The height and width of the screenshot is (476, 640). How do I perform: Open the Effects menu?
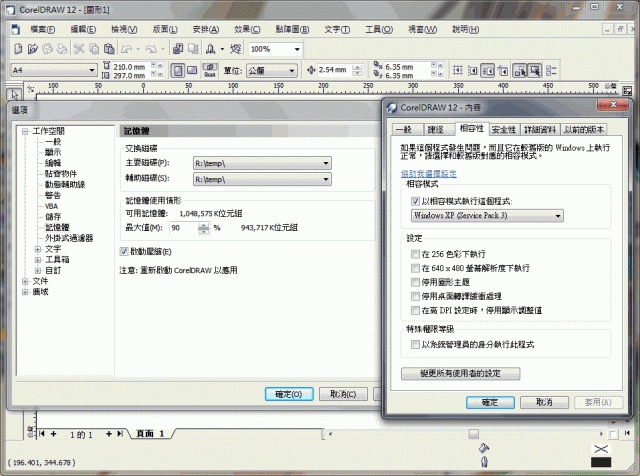247,29
